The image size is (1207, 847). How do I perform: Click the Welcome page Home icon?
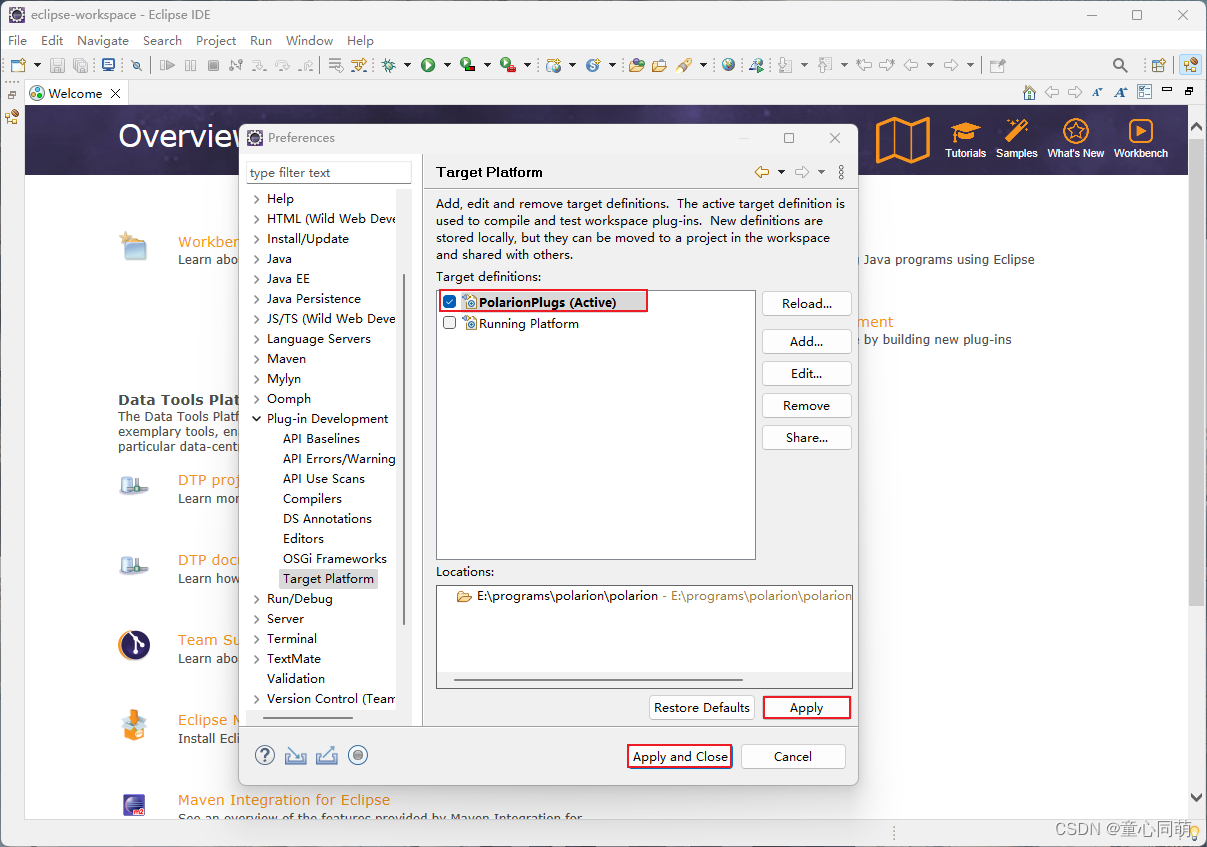coord(1029,92)
